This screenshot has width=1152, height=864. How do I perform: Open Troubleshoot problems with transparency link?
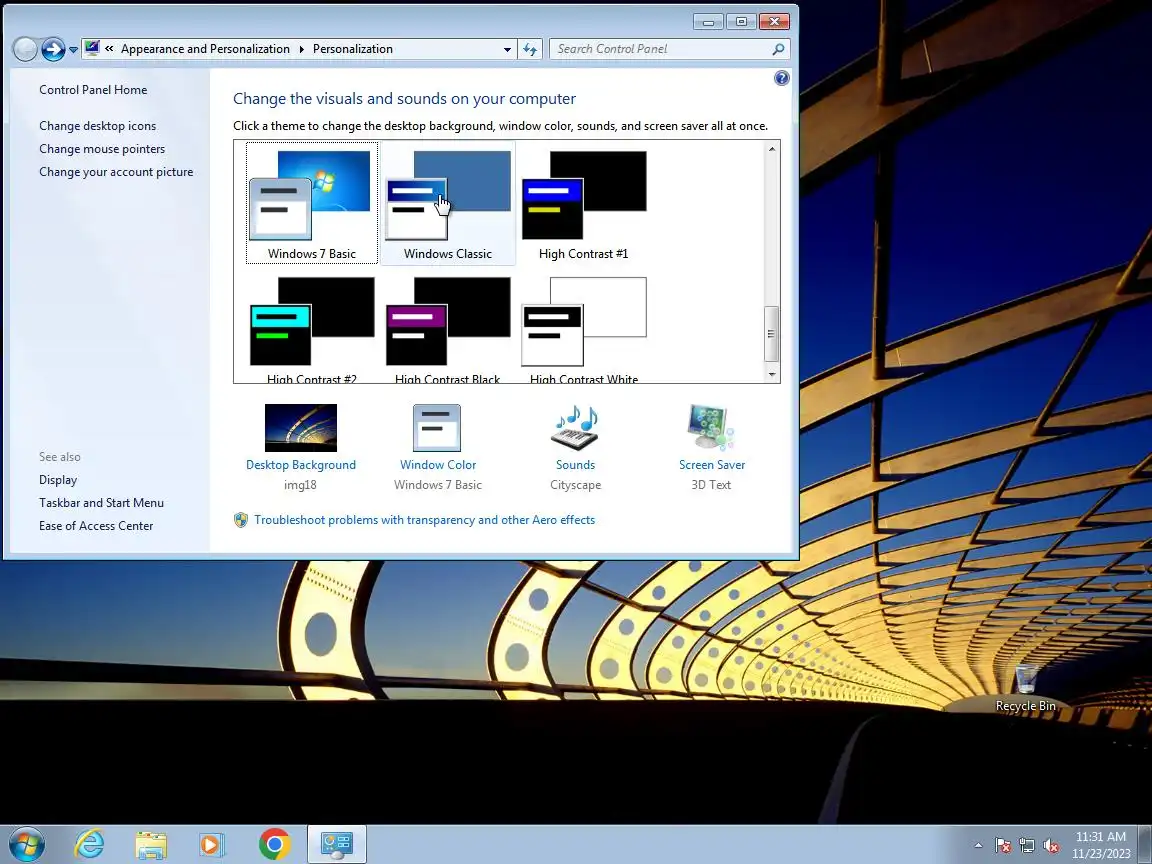click(x=425, y=519)
